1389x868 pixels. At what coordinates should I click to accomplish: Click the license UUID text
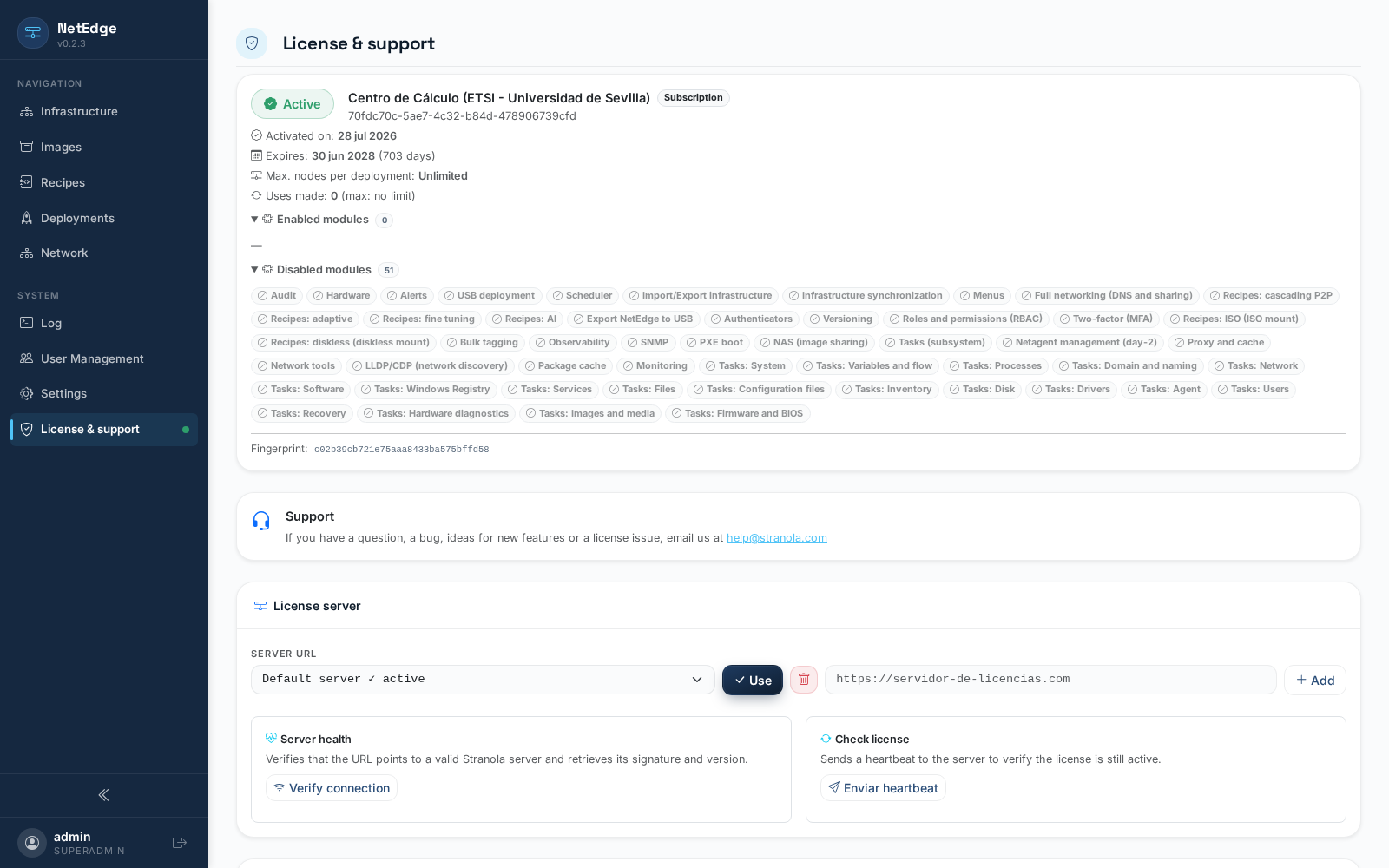[x=462, y=116]
